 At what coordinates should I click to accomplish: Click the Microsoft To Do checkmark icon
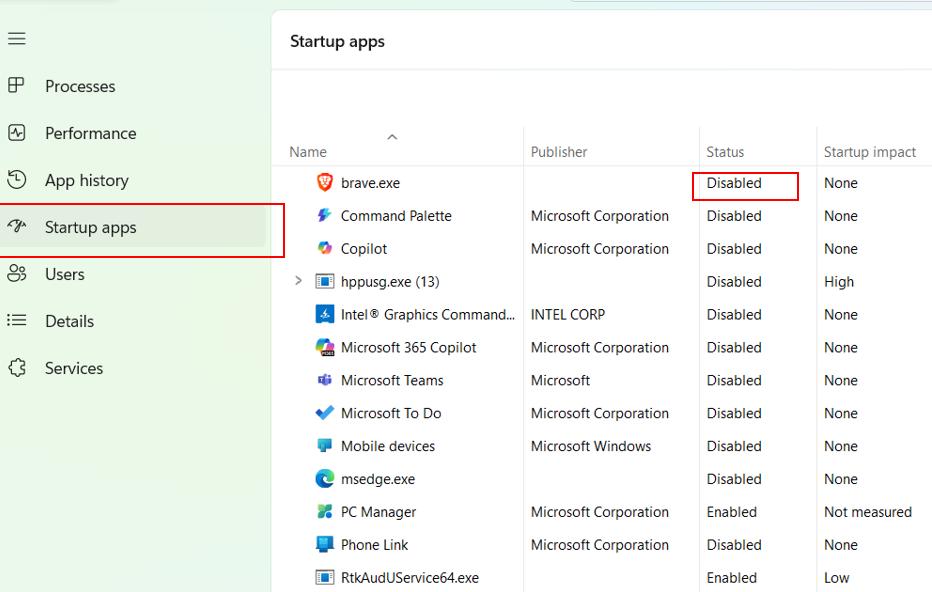(x=325, y=412)
